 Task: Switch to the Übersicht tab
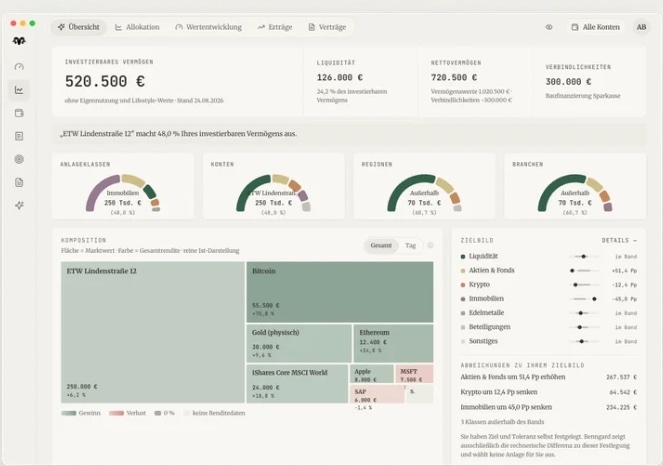(x=79, y=27)
